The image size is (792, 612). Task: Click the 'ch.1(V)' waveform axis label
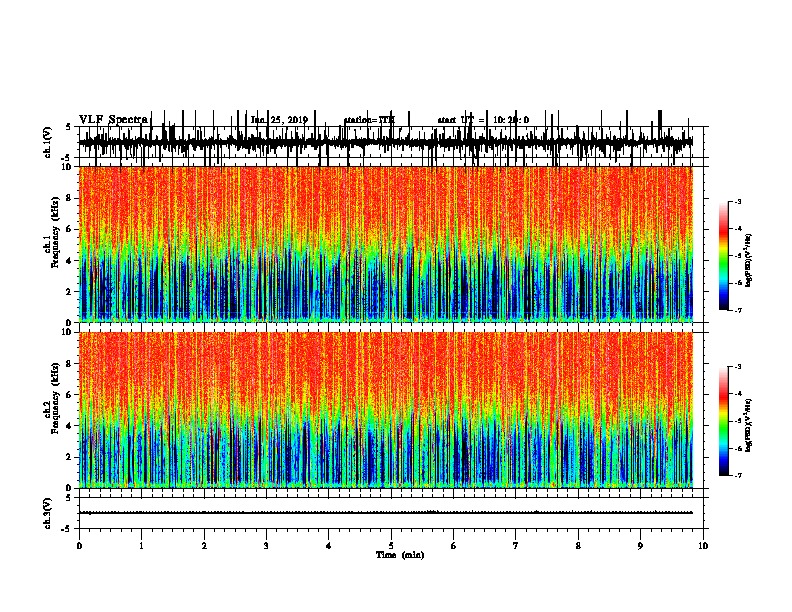point(47,142)
